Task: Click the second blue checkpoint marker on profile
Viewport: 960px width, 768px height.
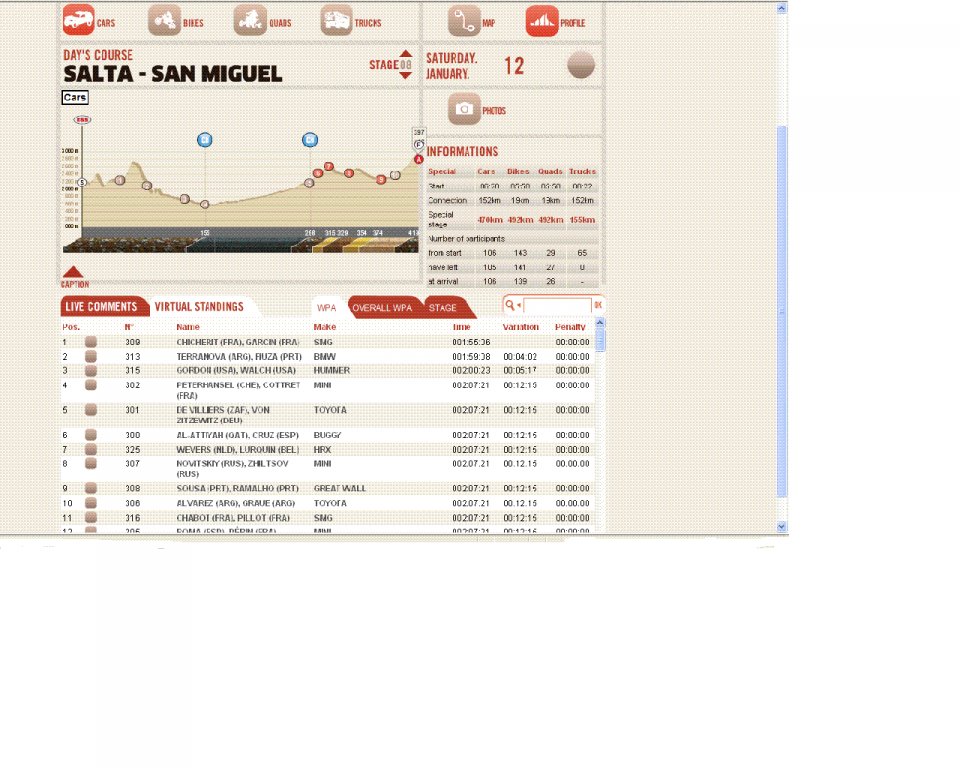Action: click(x=310, y=140)
